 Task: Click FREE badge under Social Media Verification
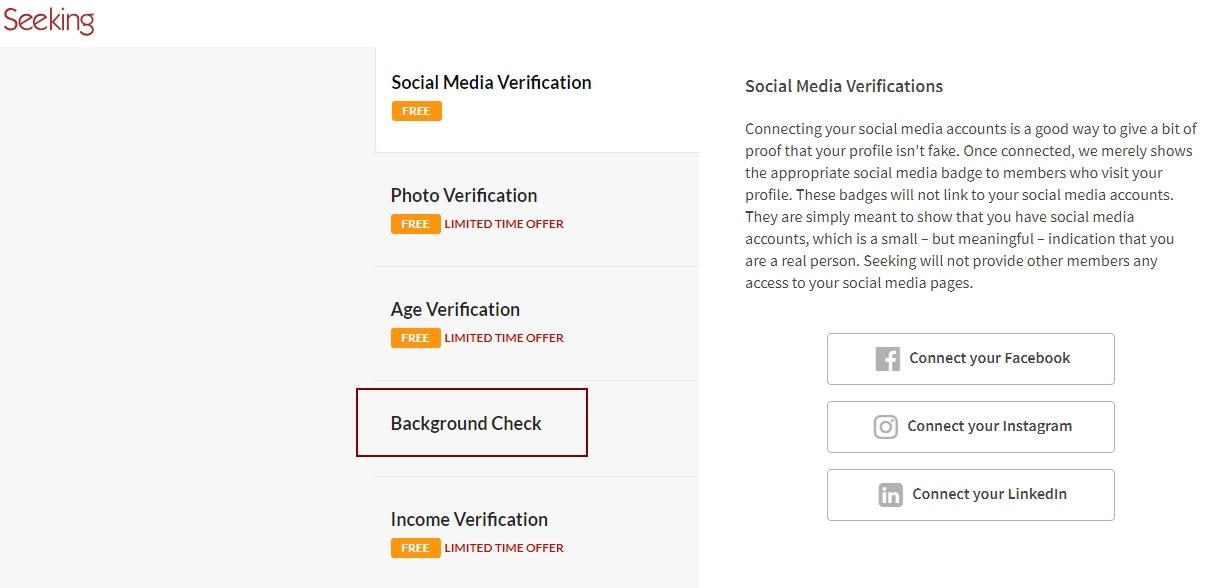(416, 111)
